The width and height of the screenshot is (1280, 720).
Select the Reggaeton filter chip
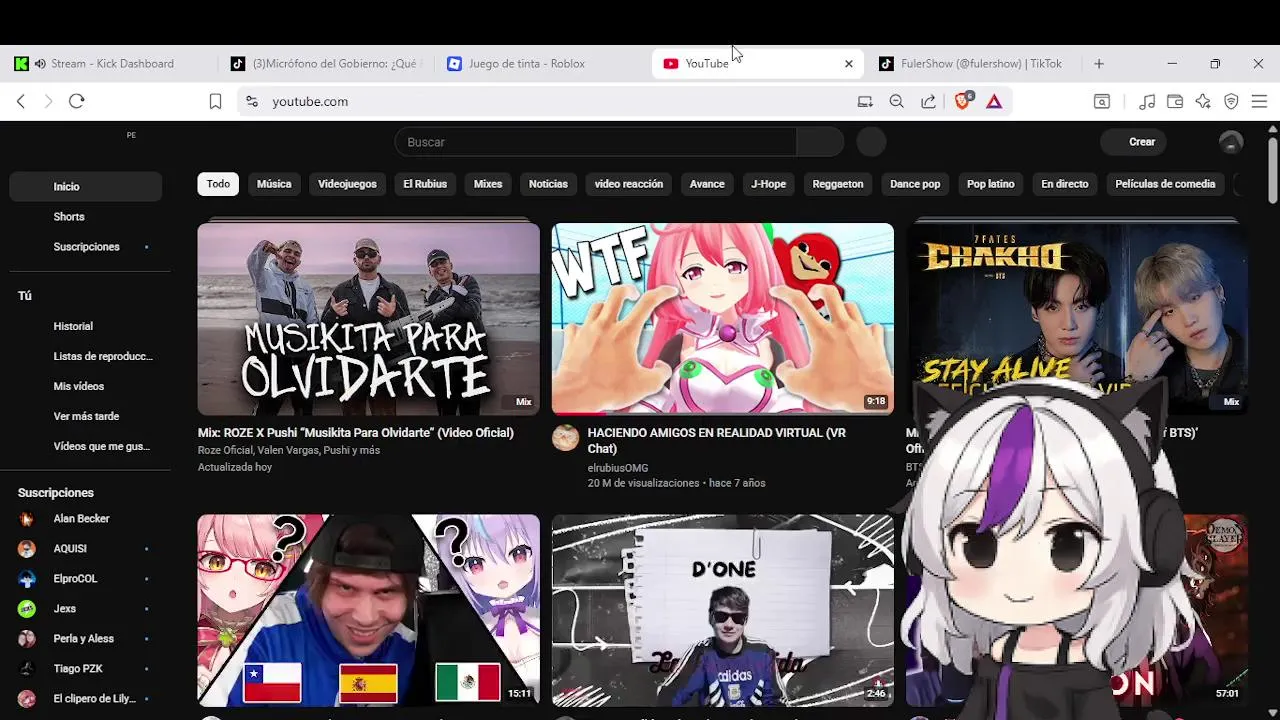pos(838,184)
